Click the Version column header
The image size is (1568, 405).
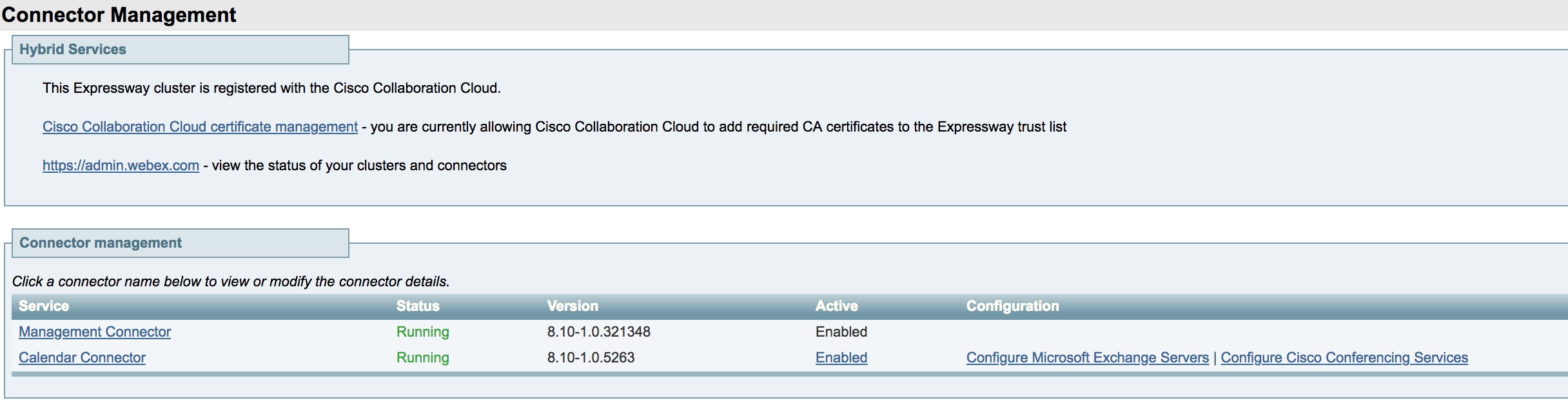pos(573,306)
